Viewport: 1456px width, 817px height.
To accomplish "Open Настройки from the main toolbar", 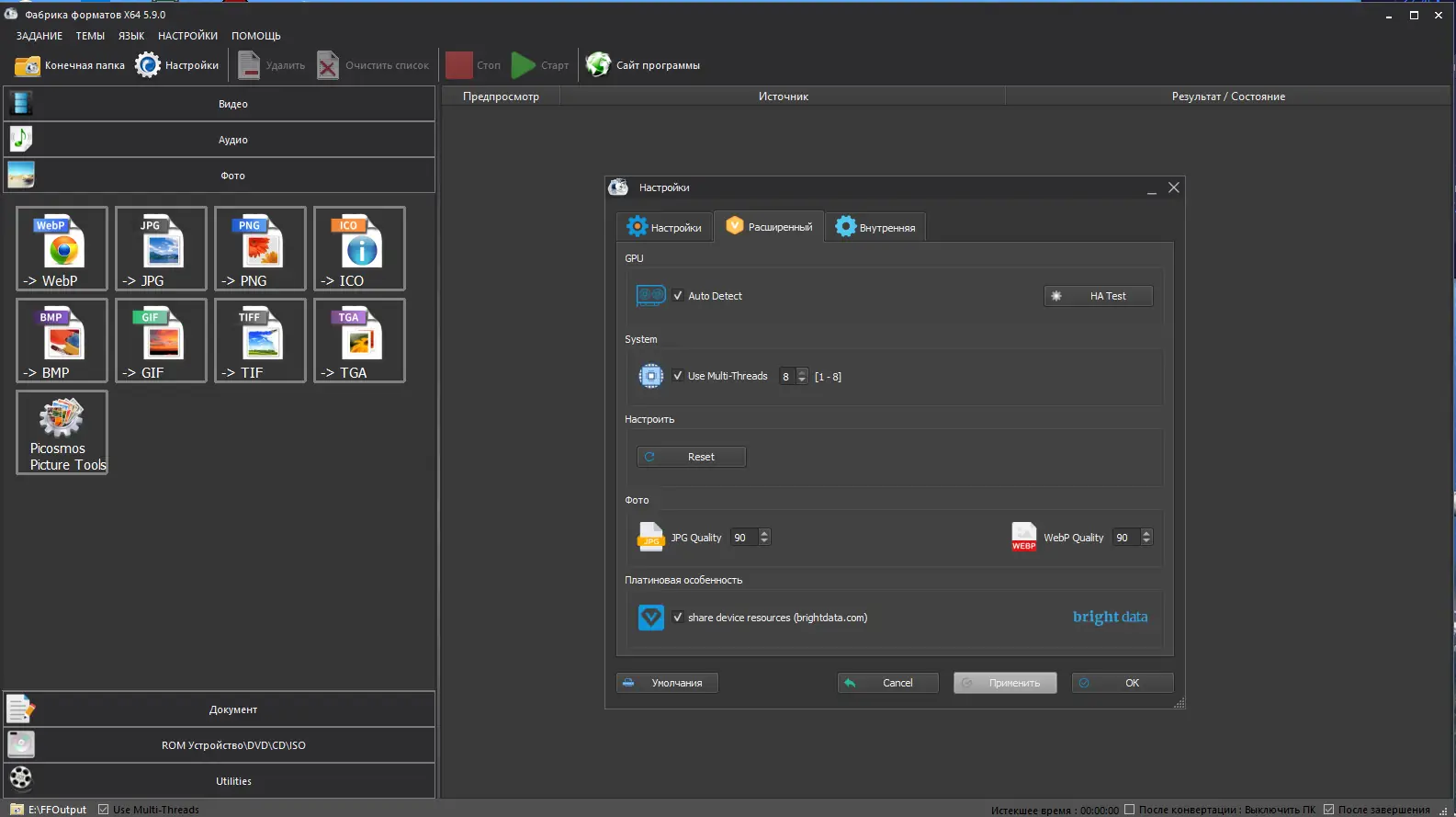I will pyautogui.click(x=177, y=65).
